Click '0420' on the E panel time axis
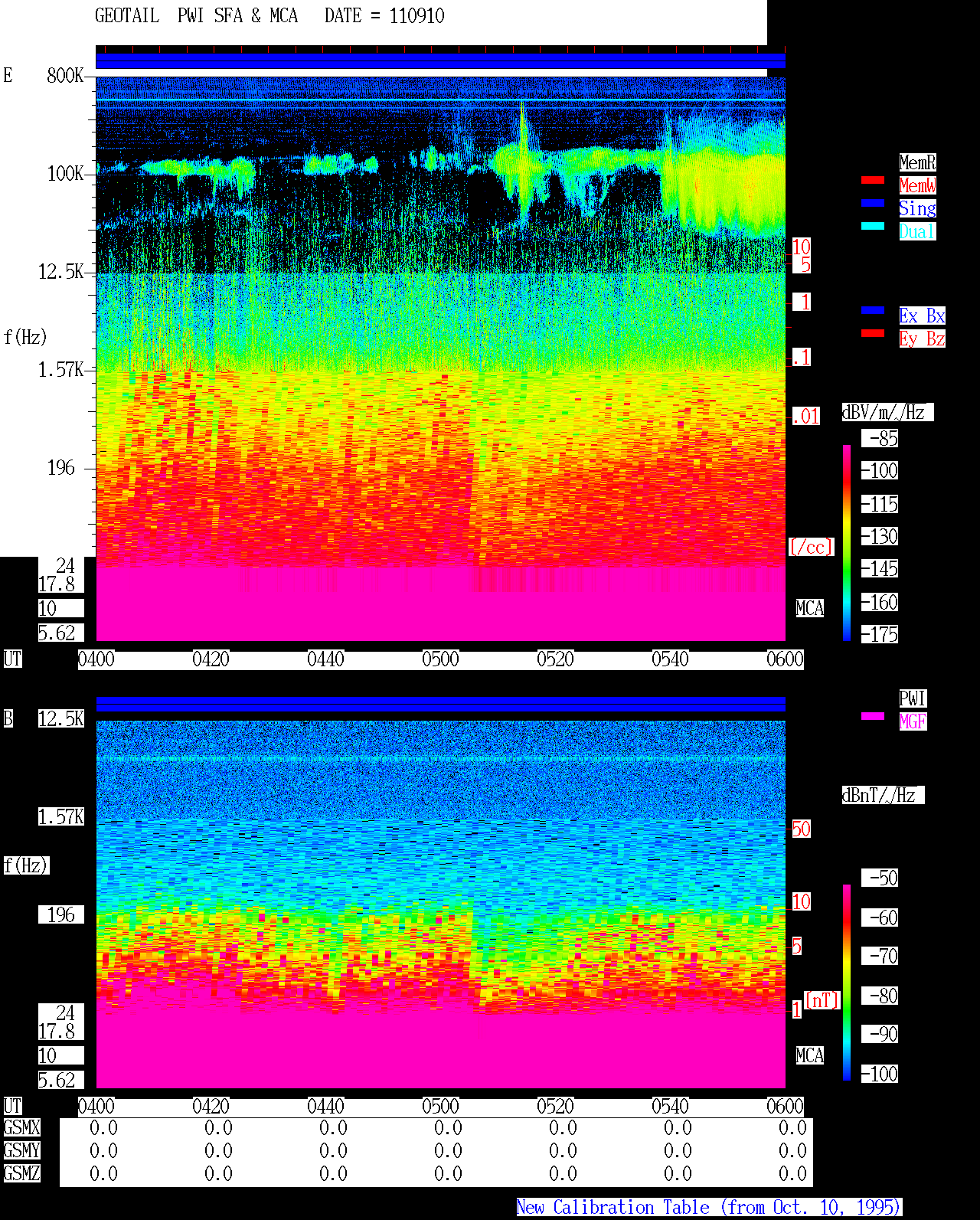This screenshot has width=980, height=1220. 211,659
